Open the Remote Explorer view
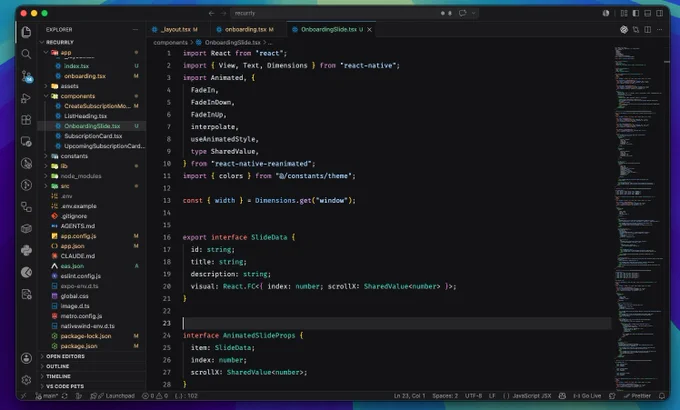Screen dimensions: 680x410 26,141
